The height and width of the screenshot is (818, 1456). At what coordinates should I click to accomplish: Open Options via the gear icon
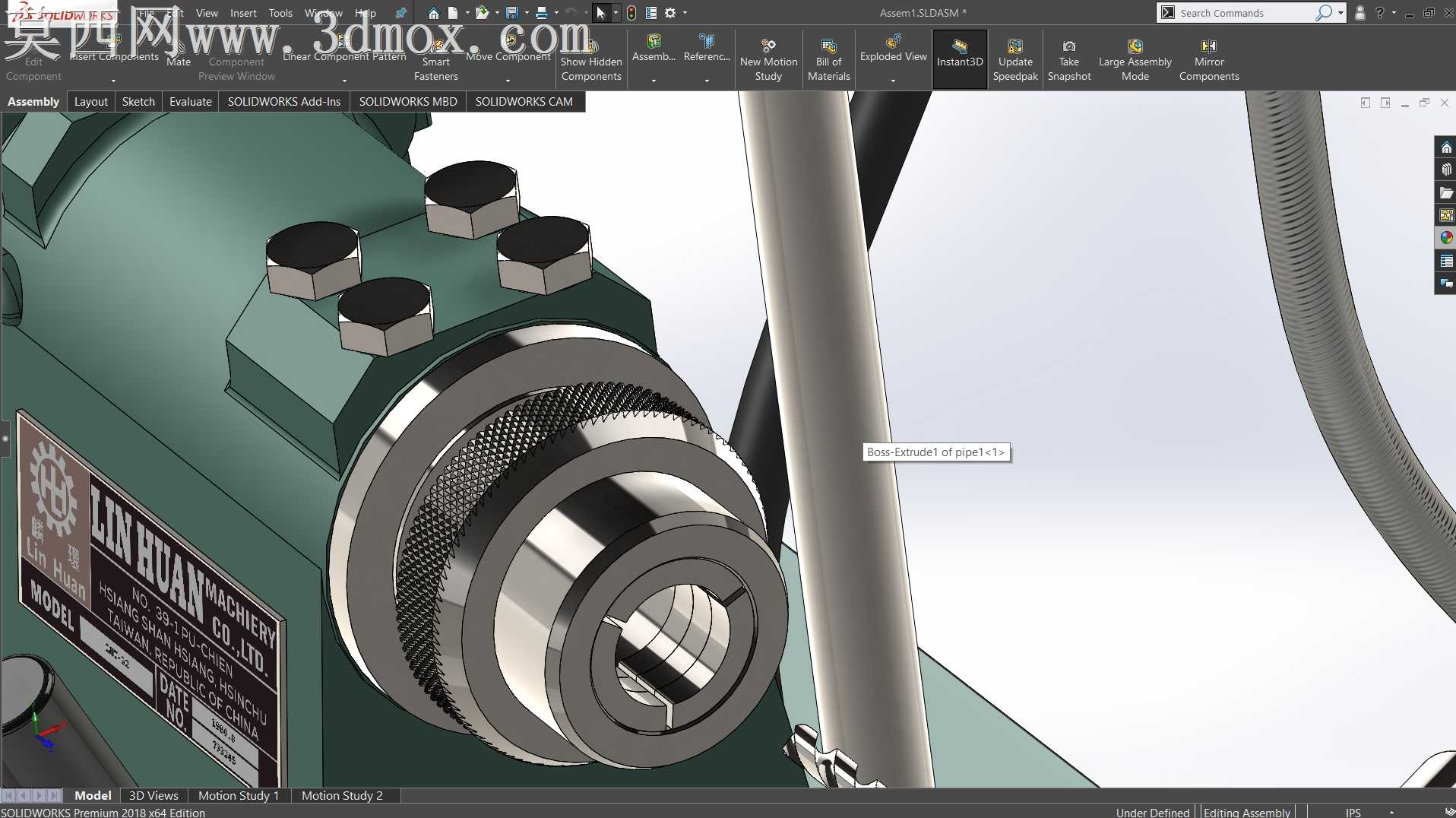click(x=670, y=13)
